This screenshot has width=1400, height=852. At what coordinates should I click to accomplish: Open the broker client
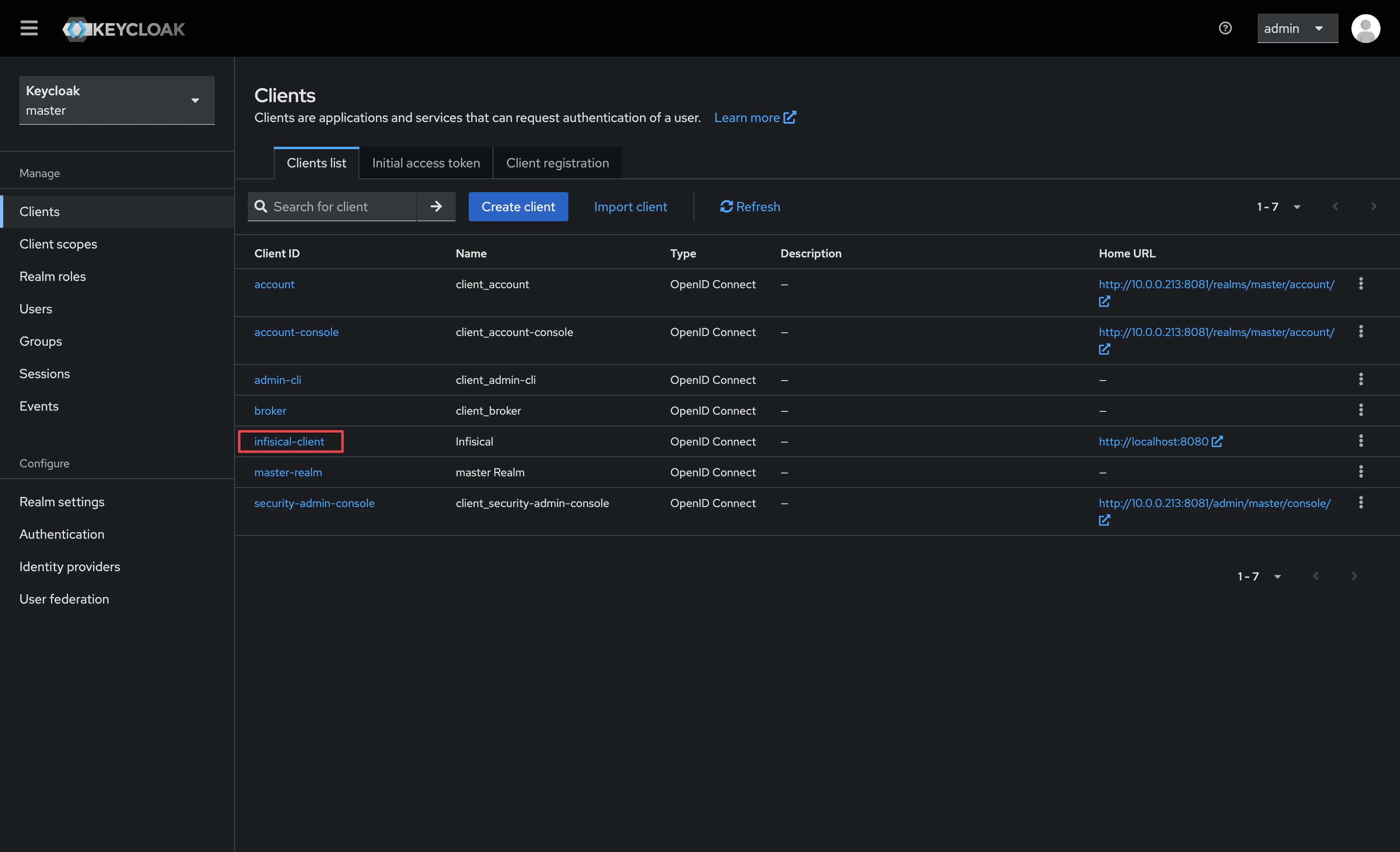point(271,410)
